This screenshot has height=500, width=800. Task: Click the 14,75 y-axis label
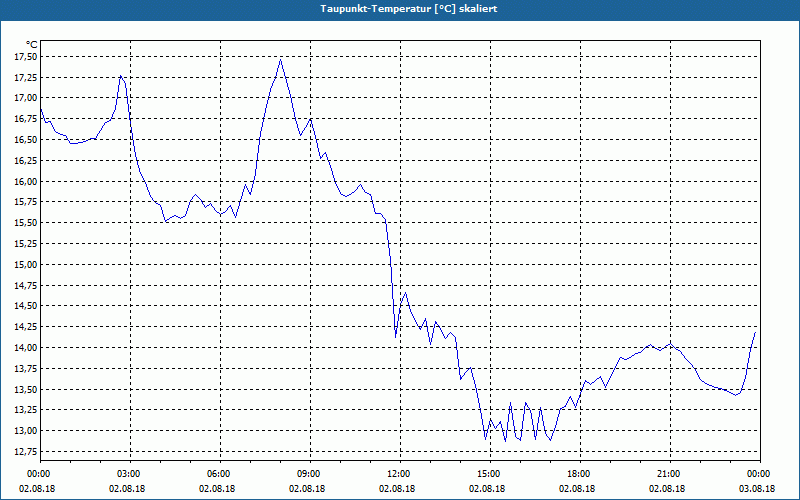(x=25, y=285)
